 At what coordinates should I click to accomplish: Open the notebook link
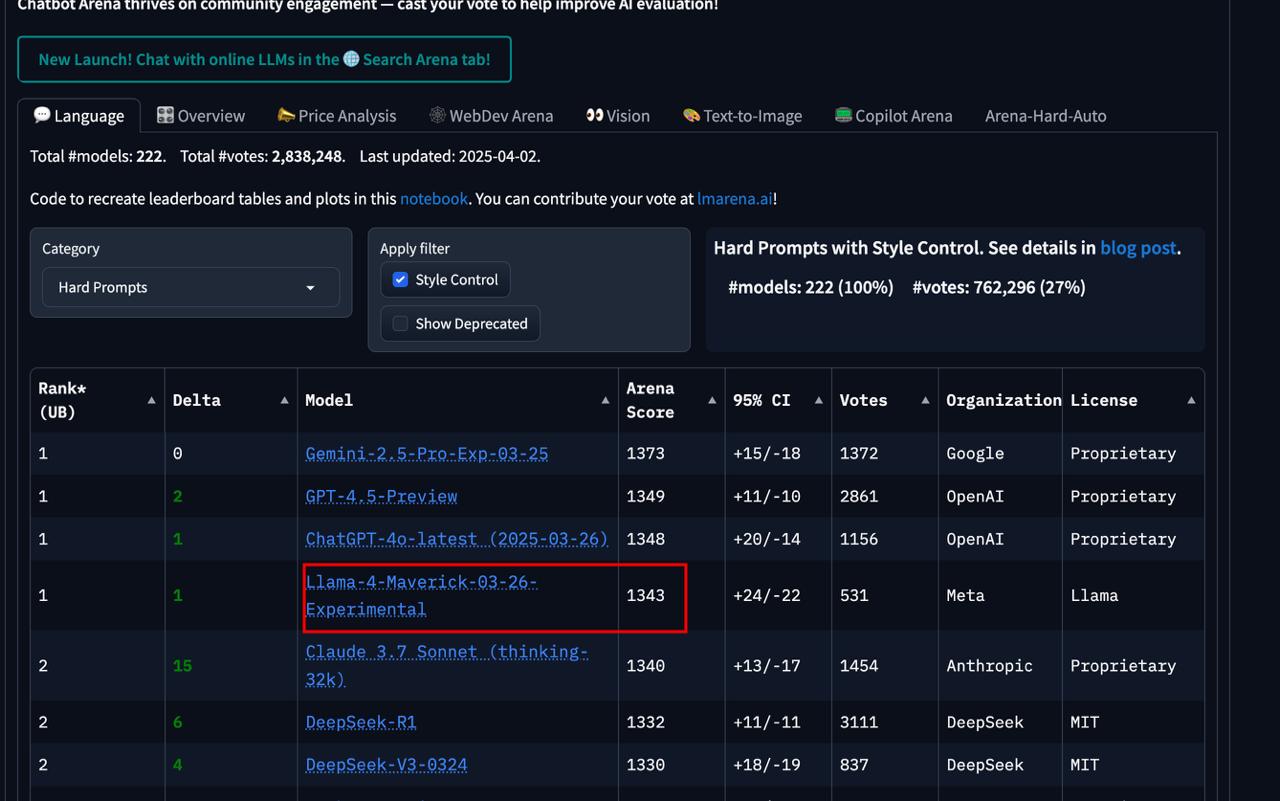point(434,198)
